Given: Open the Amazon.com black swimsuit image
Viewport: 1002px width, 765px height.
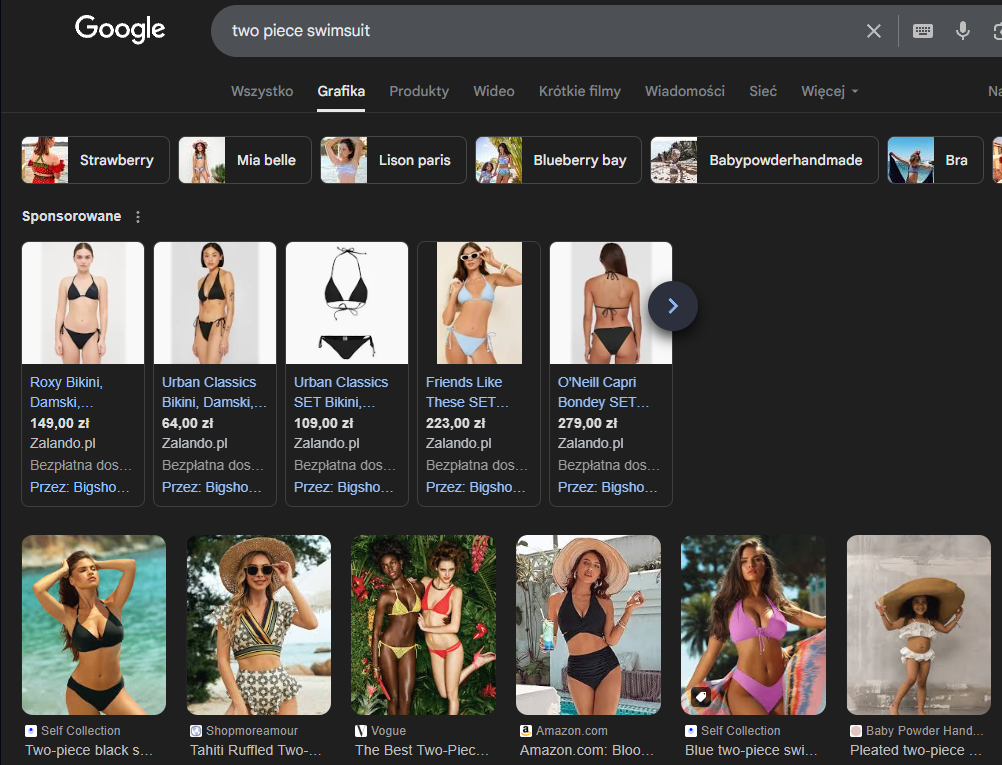Looking at the screenshot, I should (x=589, y=624).
